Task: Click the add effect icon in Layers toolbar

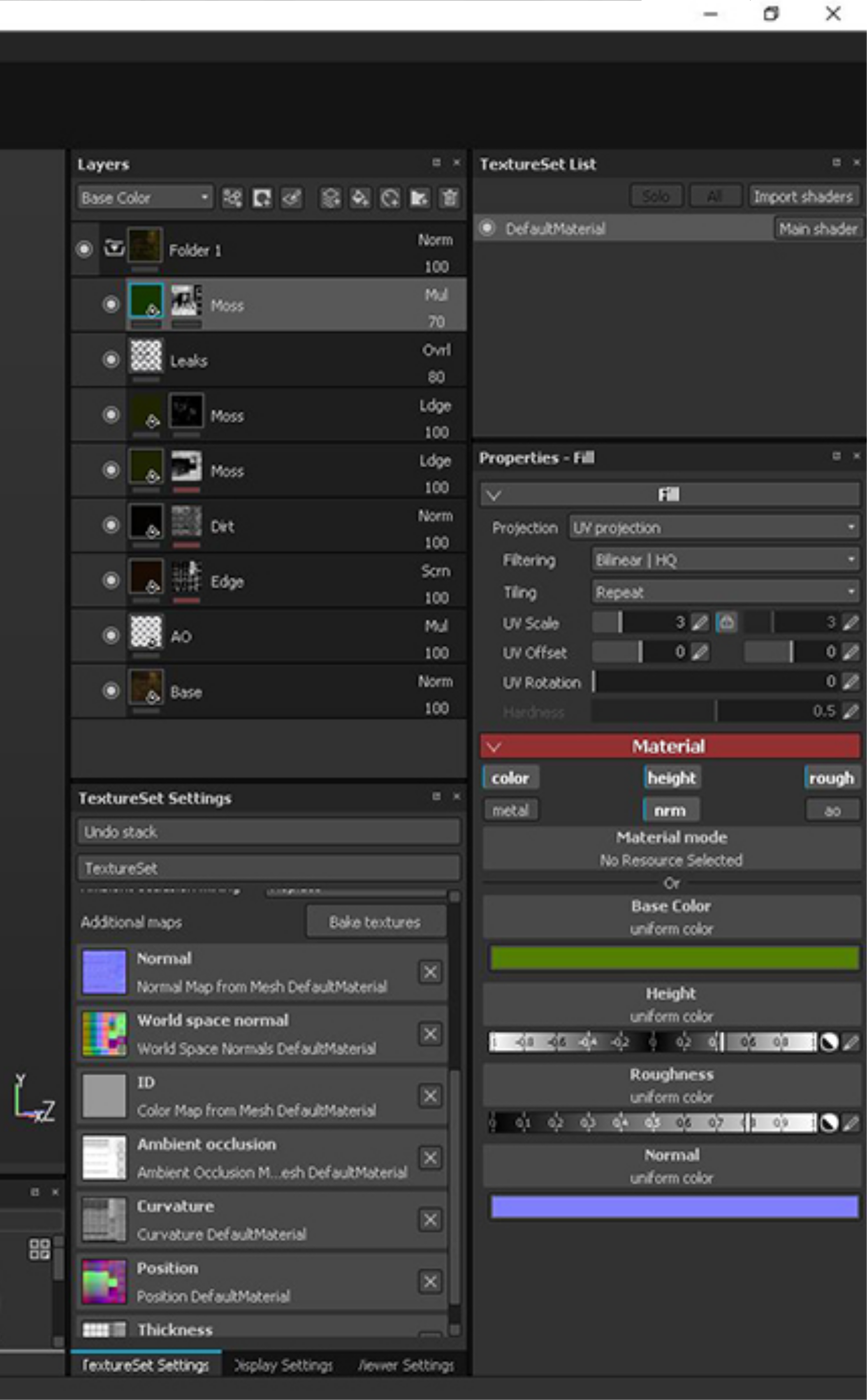Action: (x=232, y=198)
